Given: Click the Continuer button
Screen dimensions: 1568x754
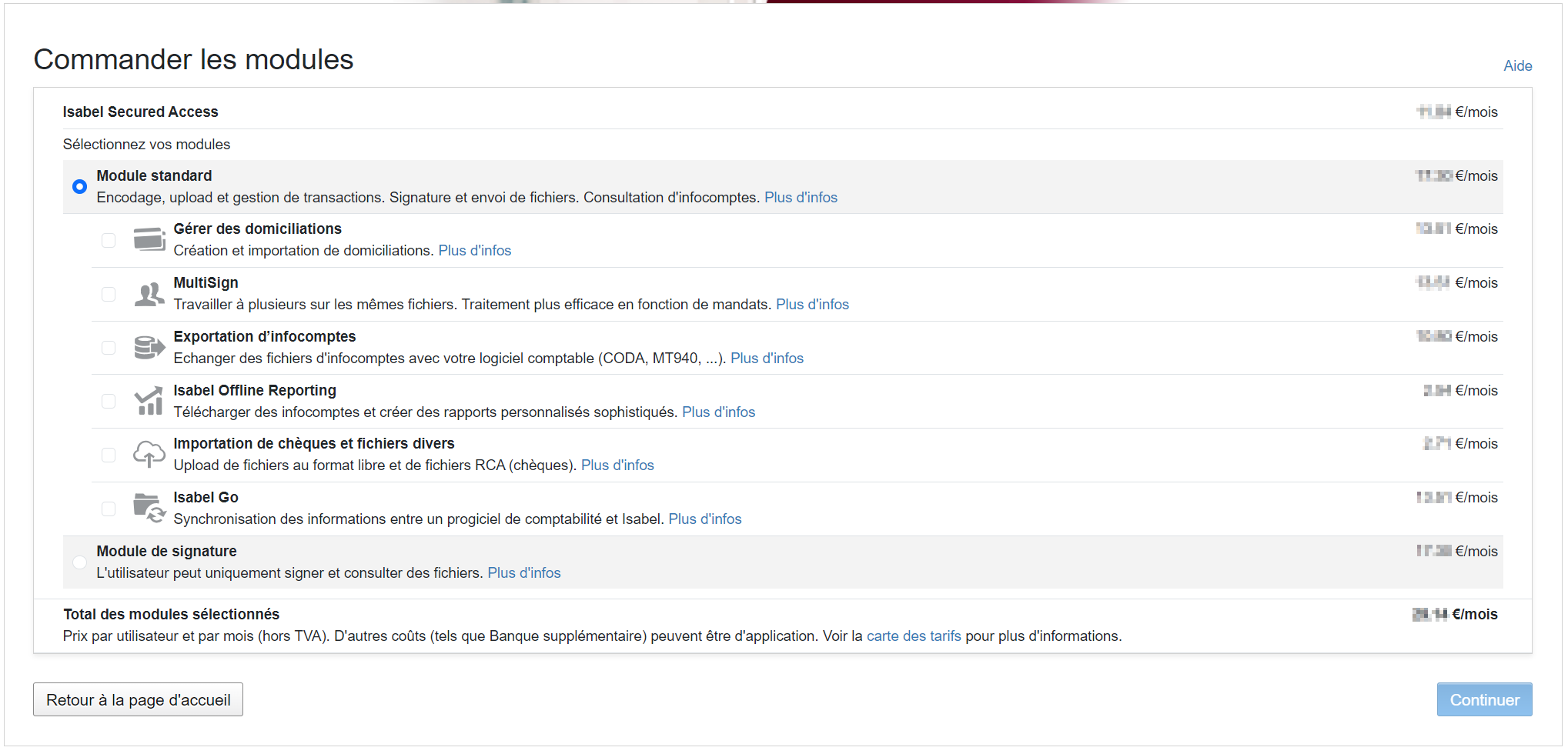Looking at the screenshot, I should (x=1484, y=699).
